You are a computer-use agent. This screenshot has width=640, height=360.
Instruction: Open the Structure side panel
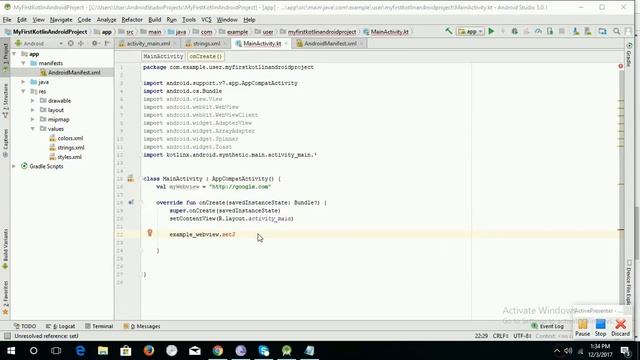click(x=5, y=100)
